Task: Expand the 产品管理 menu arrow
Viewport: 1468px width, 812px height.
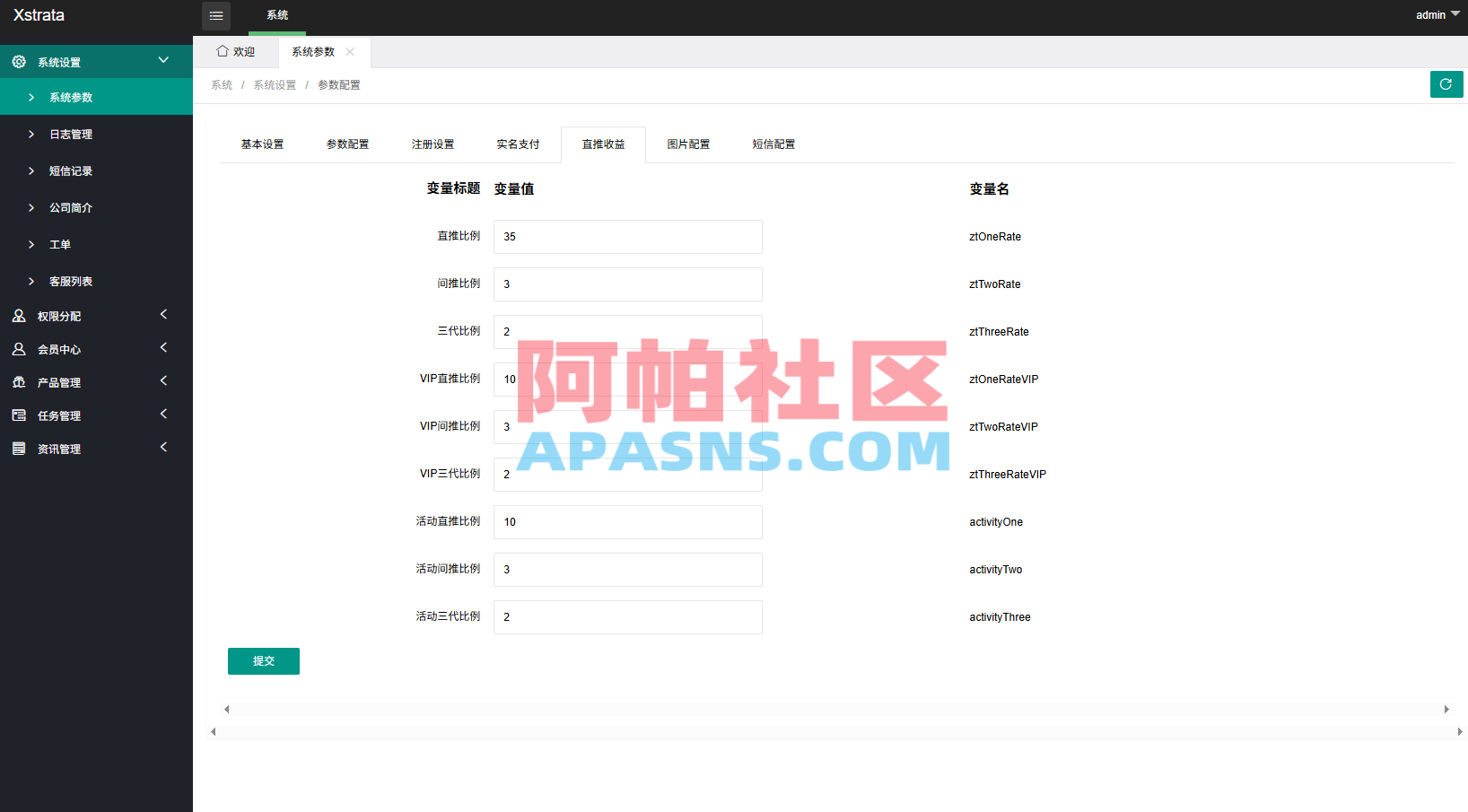Action: [x=163, y=380]
